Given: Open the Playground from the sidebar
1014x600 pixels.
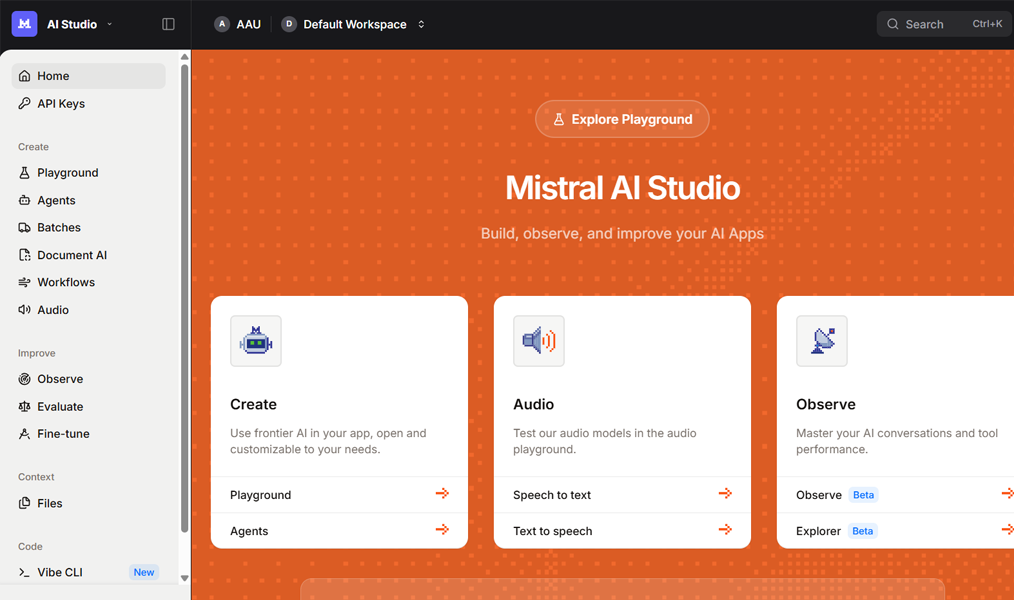Looking at the screenshot, I should [67, 172].
